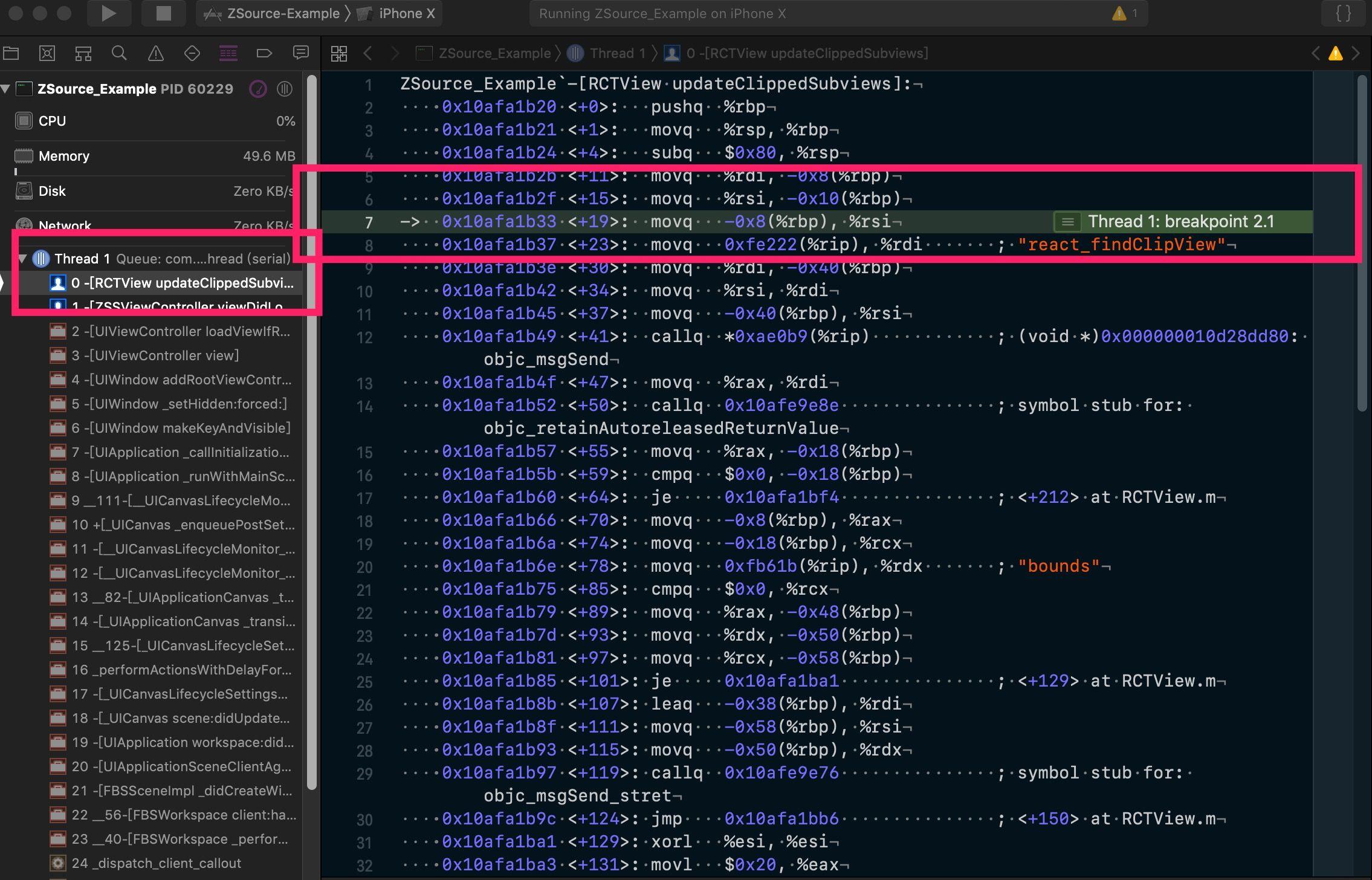The image size is (1372, 880).
Task: Click the Thread 1 breakpoint 2.1 annotation
Action: click(x=1181, y=222)
